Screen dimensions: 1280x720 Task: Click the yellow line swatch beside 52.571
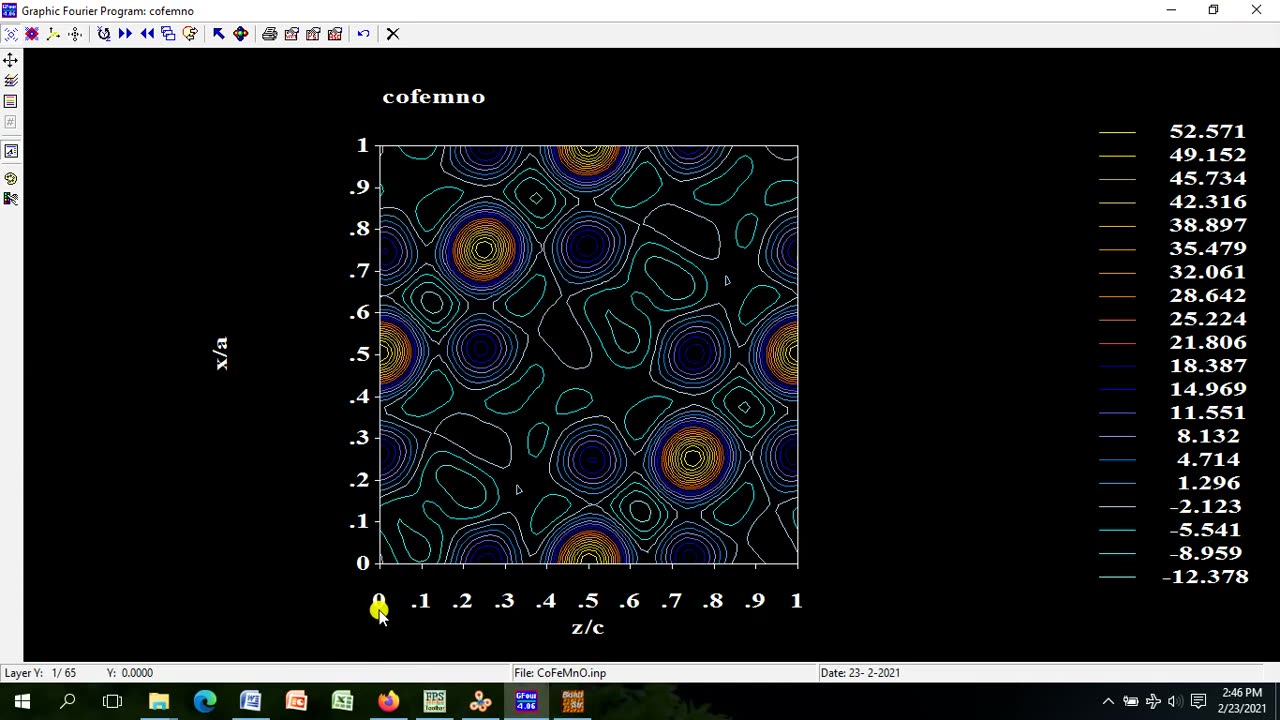point(1117,132)
